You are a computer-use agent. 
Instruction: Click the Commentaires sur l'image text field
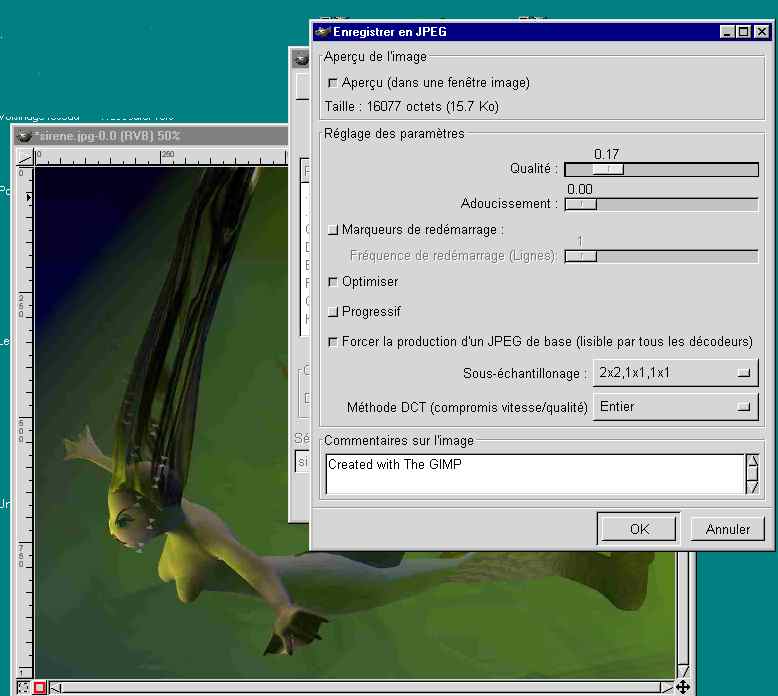535,474
